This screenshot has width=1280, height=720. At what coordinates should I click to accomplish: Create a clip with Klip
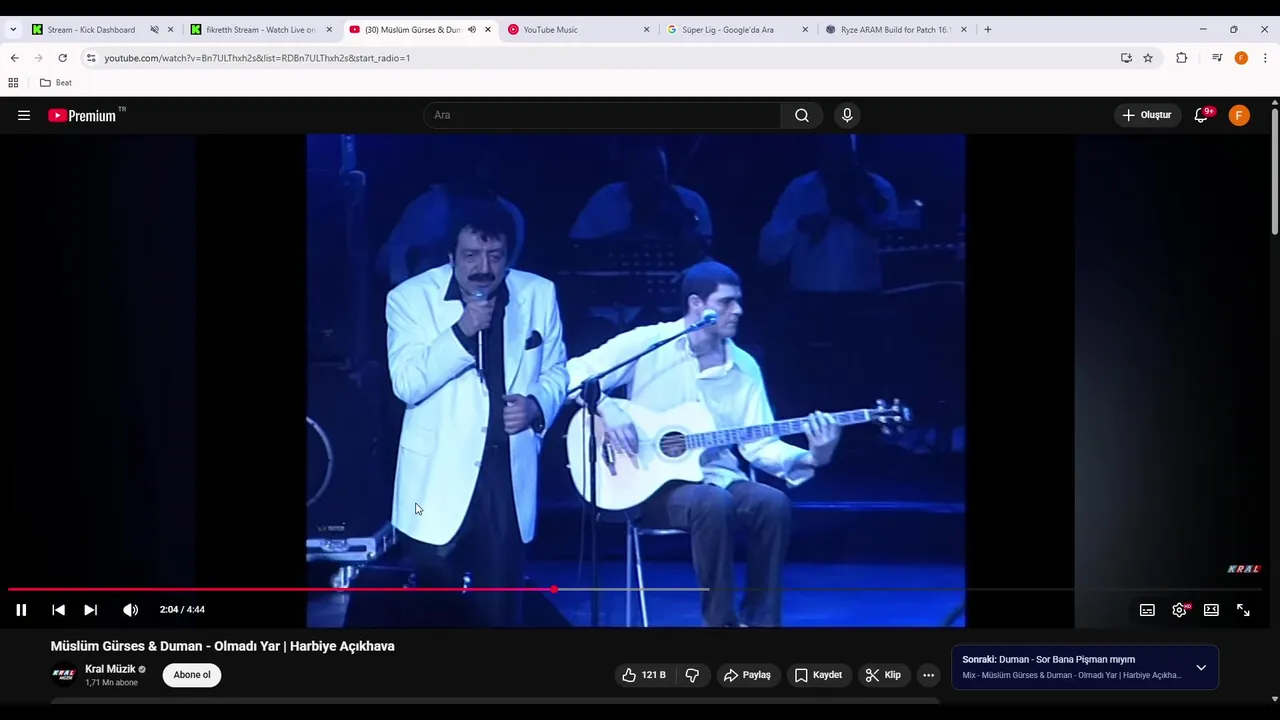pyautogui.click(x=883, y=675)
